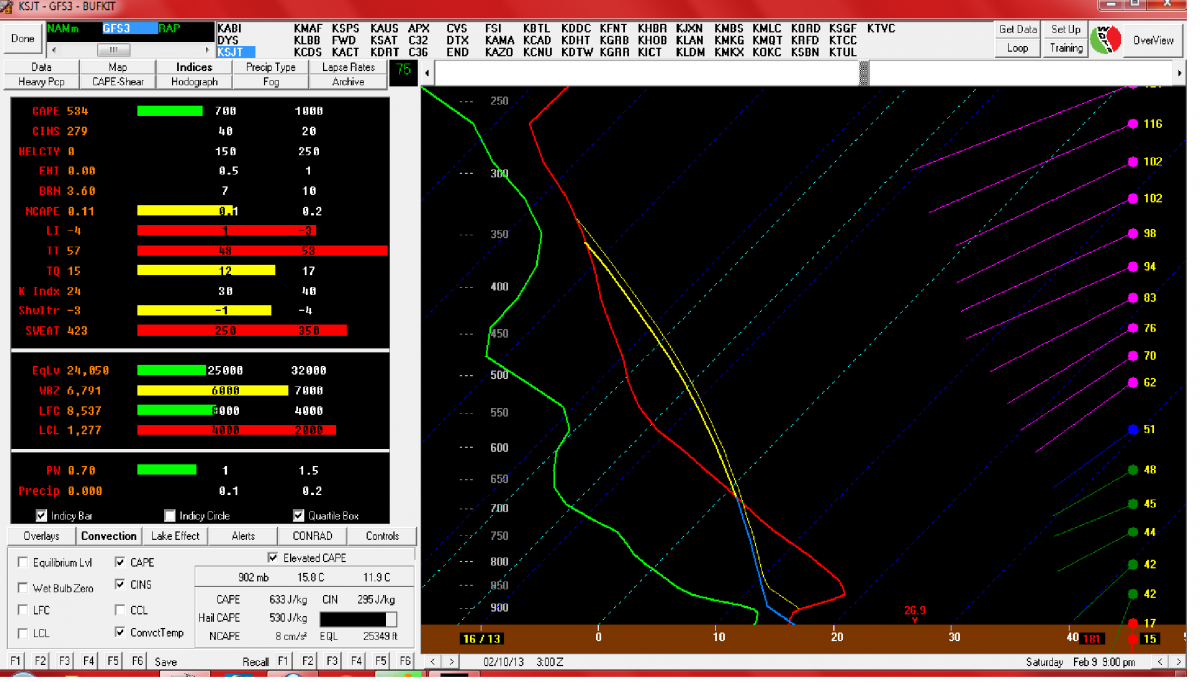Switch to the Data view

(42, 67)
